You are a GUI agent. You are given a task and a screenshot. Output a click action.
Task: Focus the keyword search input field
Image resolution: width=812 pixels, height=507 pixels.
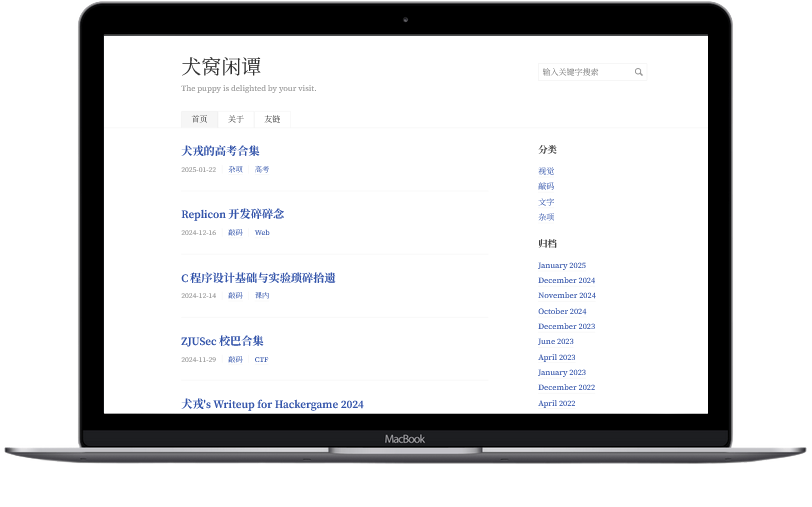click(584, 72)
